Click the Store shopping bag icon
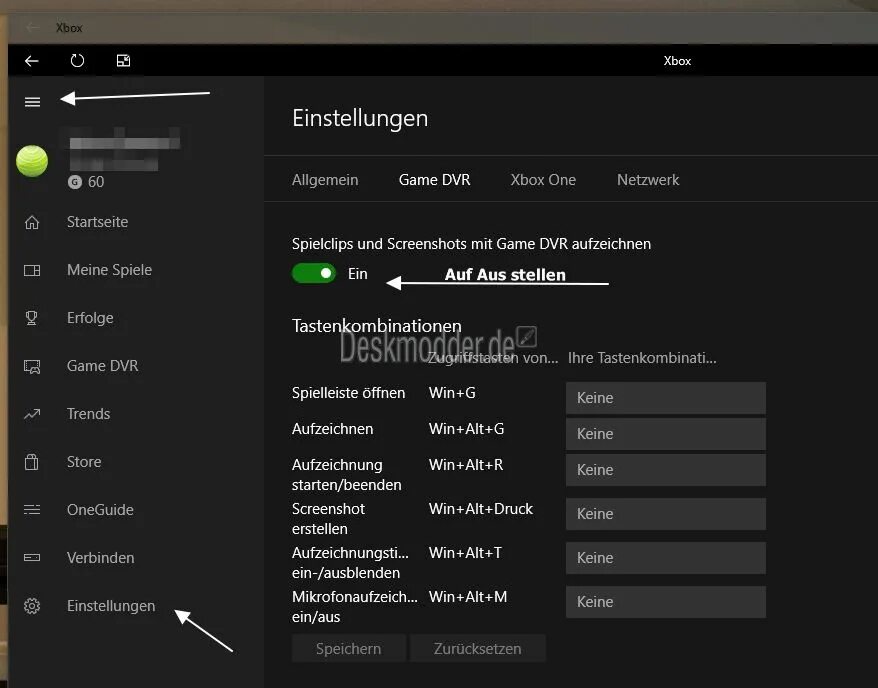This screenshot has height=688, width=878. pyautogui.click(x=32, y=462)
